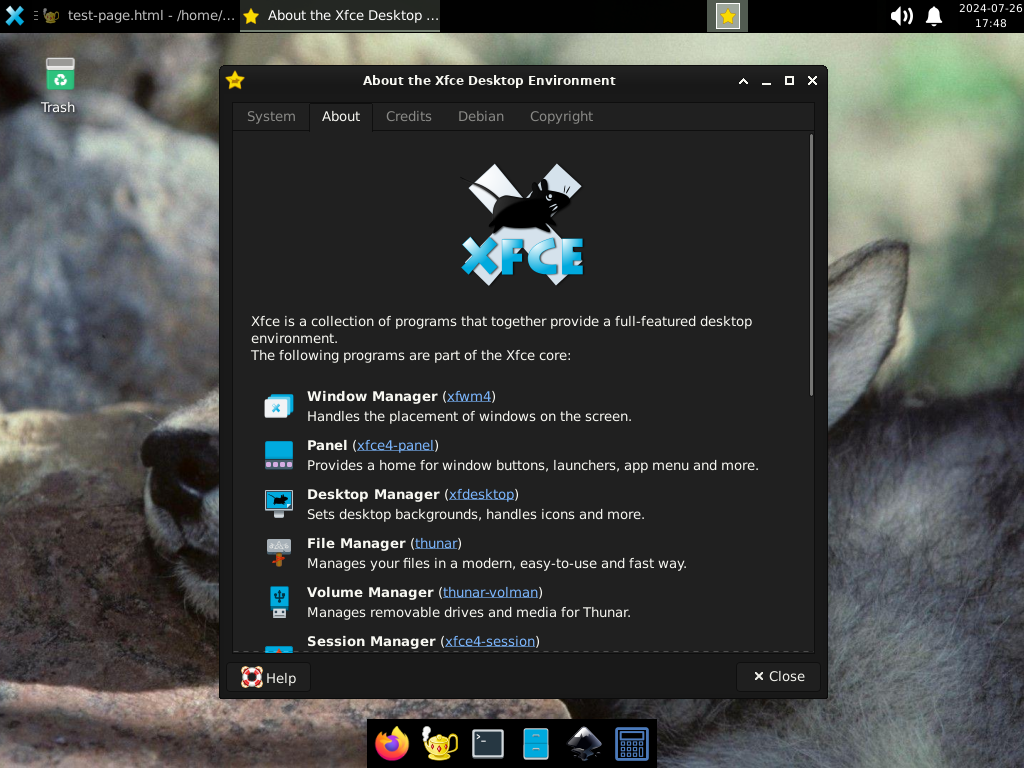Click the Window Manager icon in the dialog

pos(278,405)
